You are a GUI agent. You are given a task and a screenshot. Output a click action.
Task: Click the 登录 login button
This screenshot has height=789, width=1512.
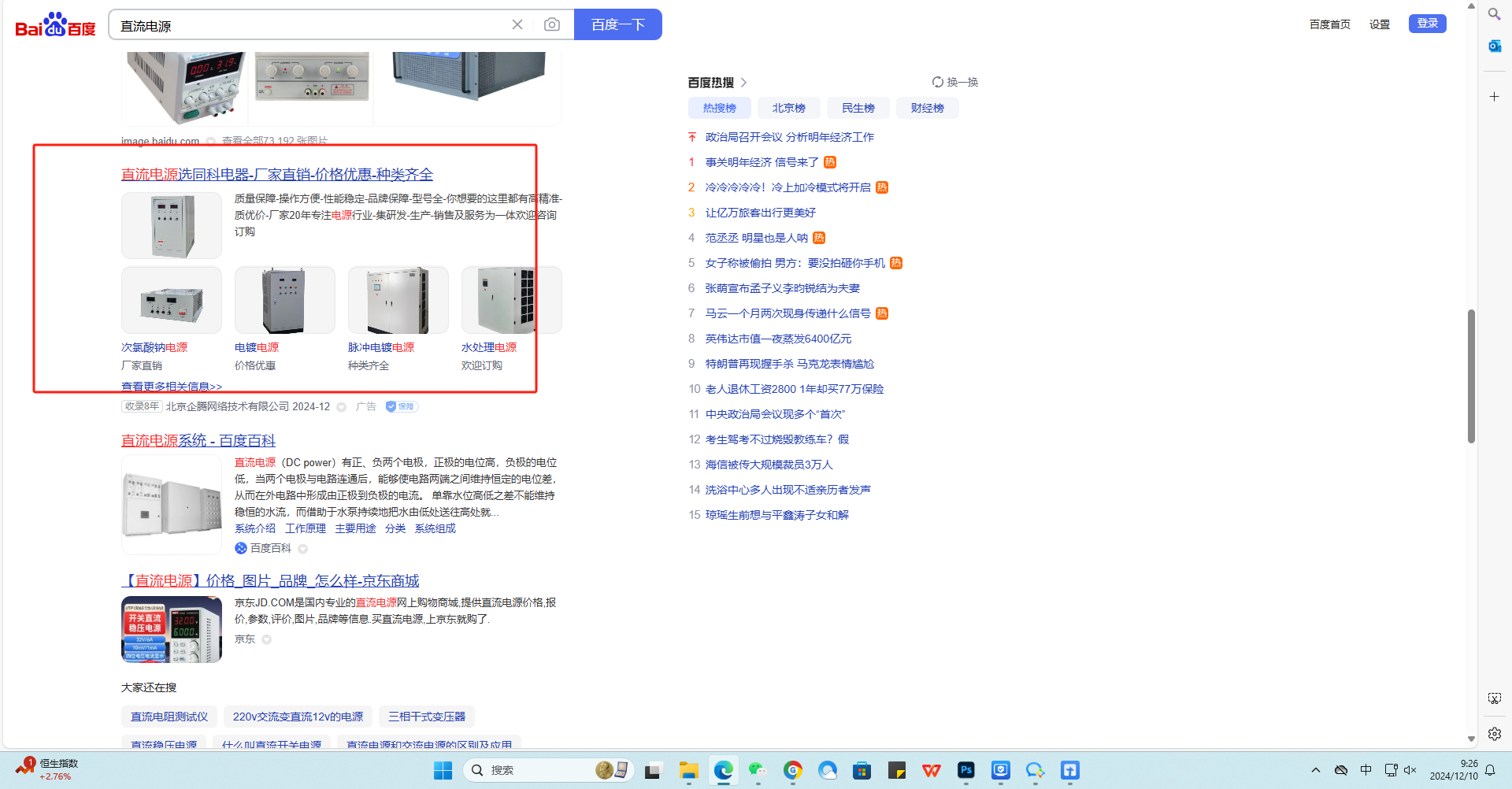point(1427,24)
